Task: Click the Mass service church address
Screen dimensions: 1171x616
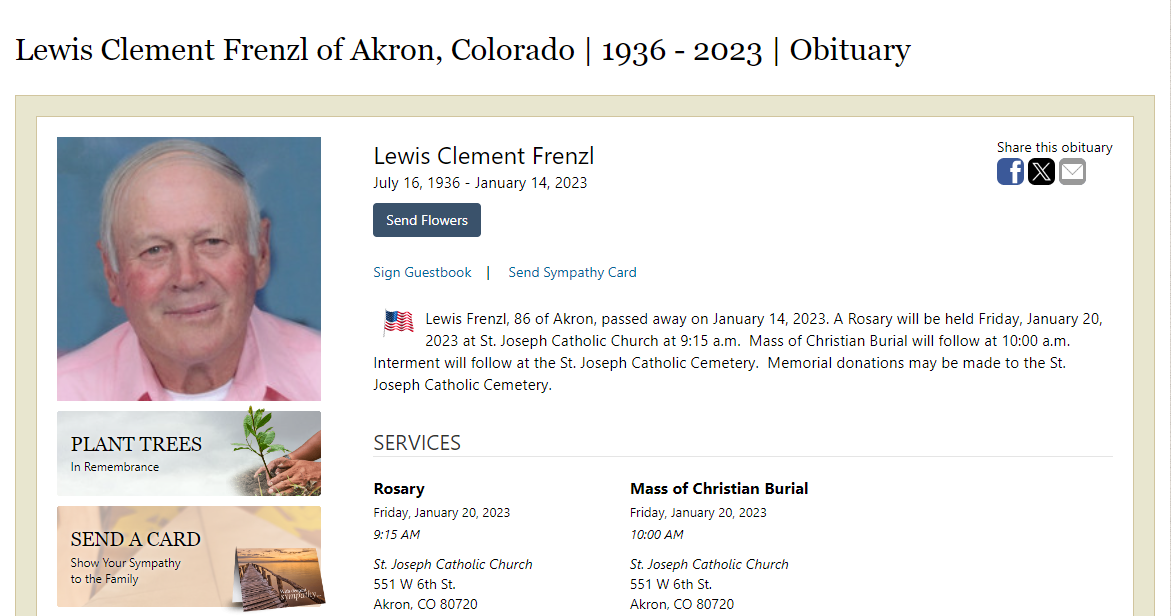Action: (709, 585)
